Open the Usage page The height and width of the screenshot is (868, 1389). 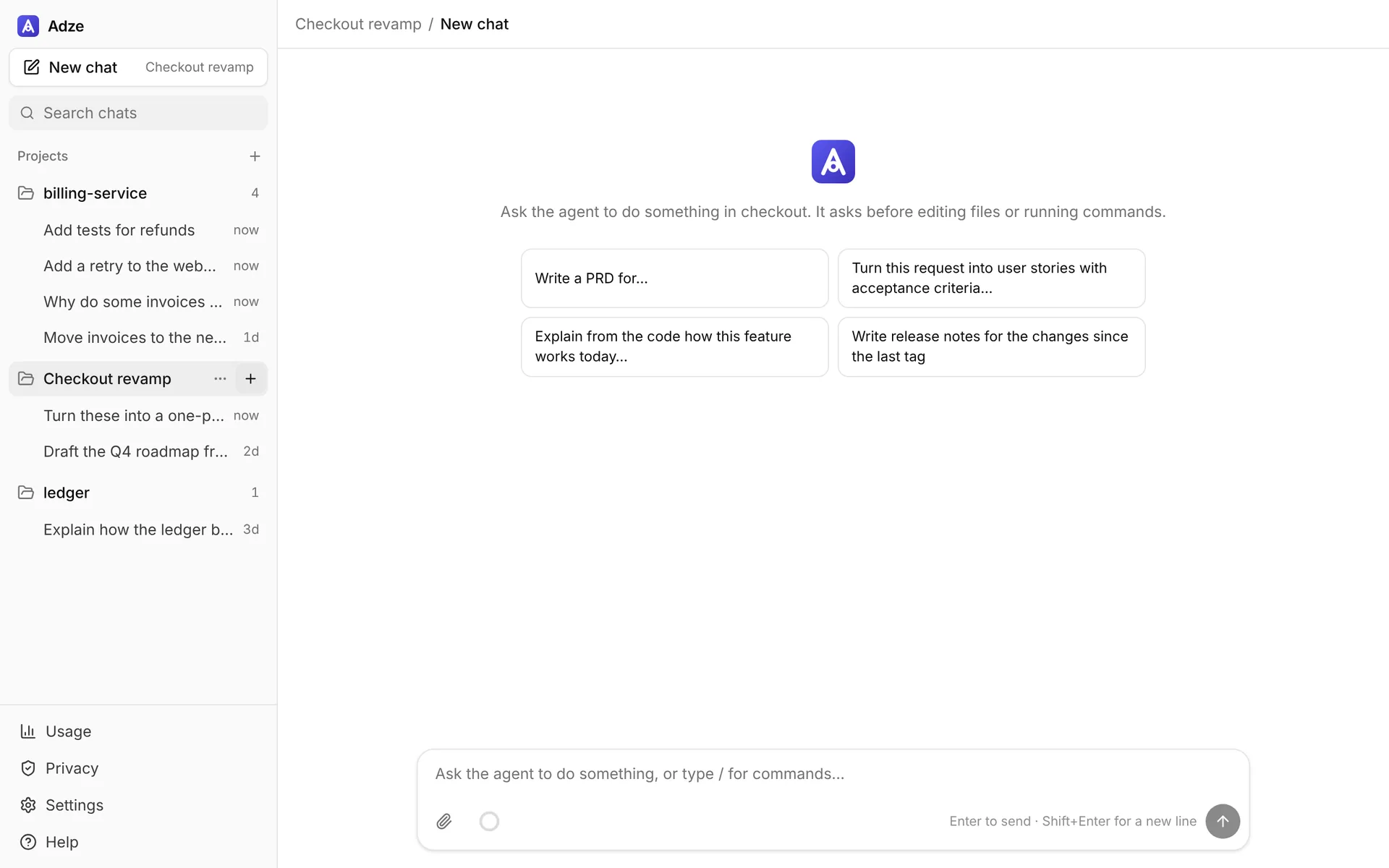138,731
